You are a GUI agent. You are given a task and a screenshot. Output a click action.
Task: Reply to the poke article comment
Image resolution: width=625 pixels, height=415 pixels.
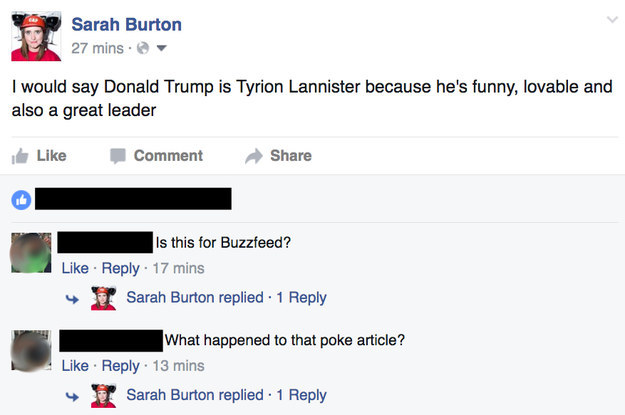coord(121,366)
